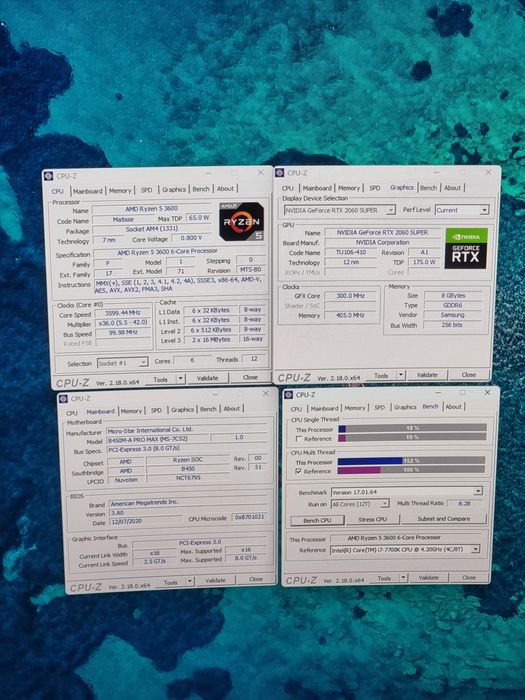The image size is (525, 700).
Task: Click the Socket AM4 (1331) package value
Action: click(x=152, y=229)
